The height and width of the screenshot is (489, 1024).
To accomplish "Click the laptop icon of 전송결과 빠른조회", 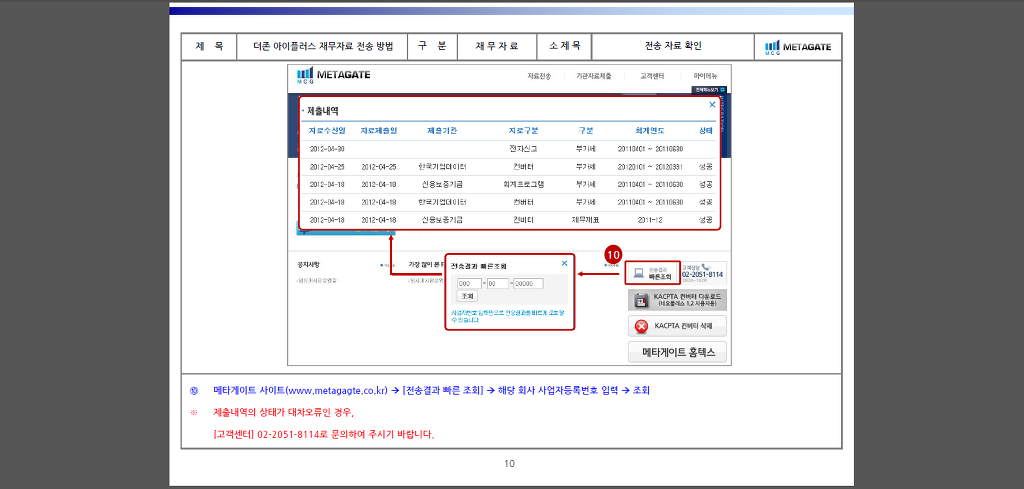I will [639, 272].
